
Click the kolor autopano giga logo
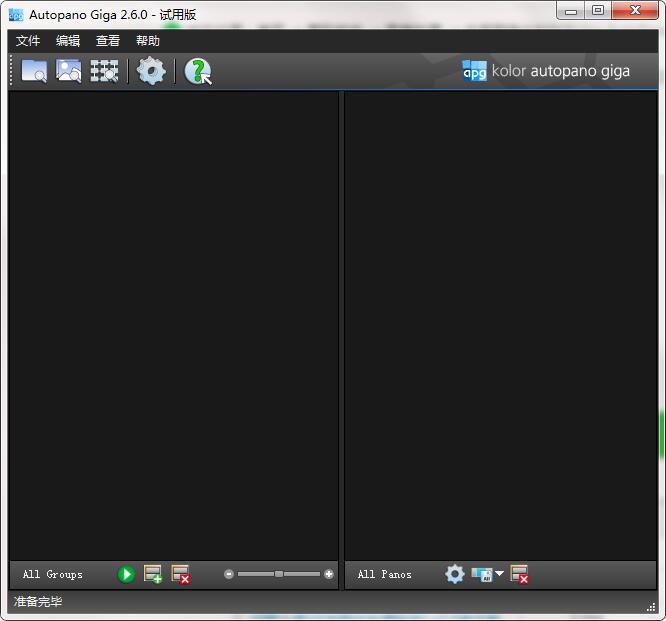(x=546, y=71)
